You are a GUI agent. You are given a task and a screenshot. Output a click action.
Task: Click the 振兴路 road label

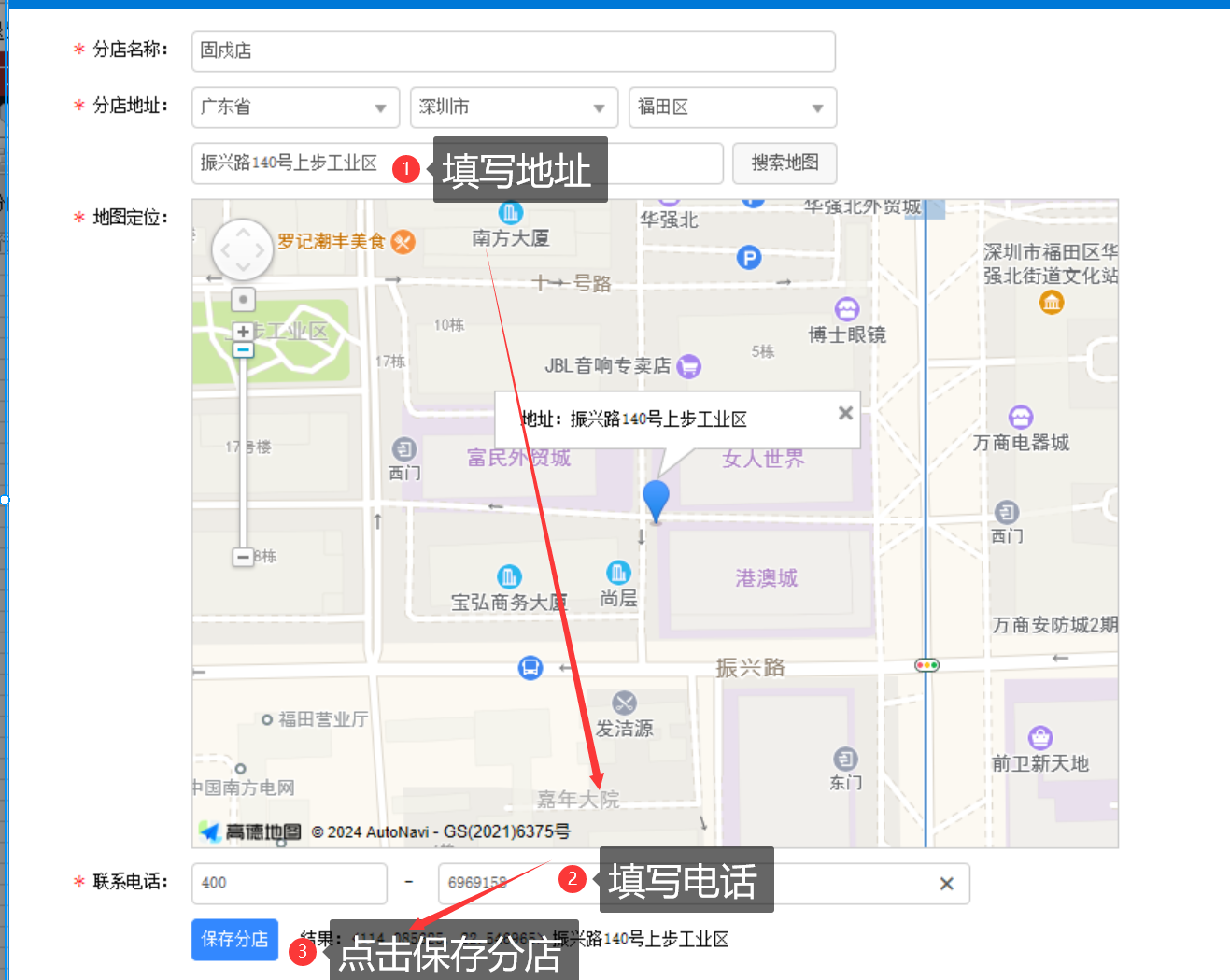[x=750, y=667]
